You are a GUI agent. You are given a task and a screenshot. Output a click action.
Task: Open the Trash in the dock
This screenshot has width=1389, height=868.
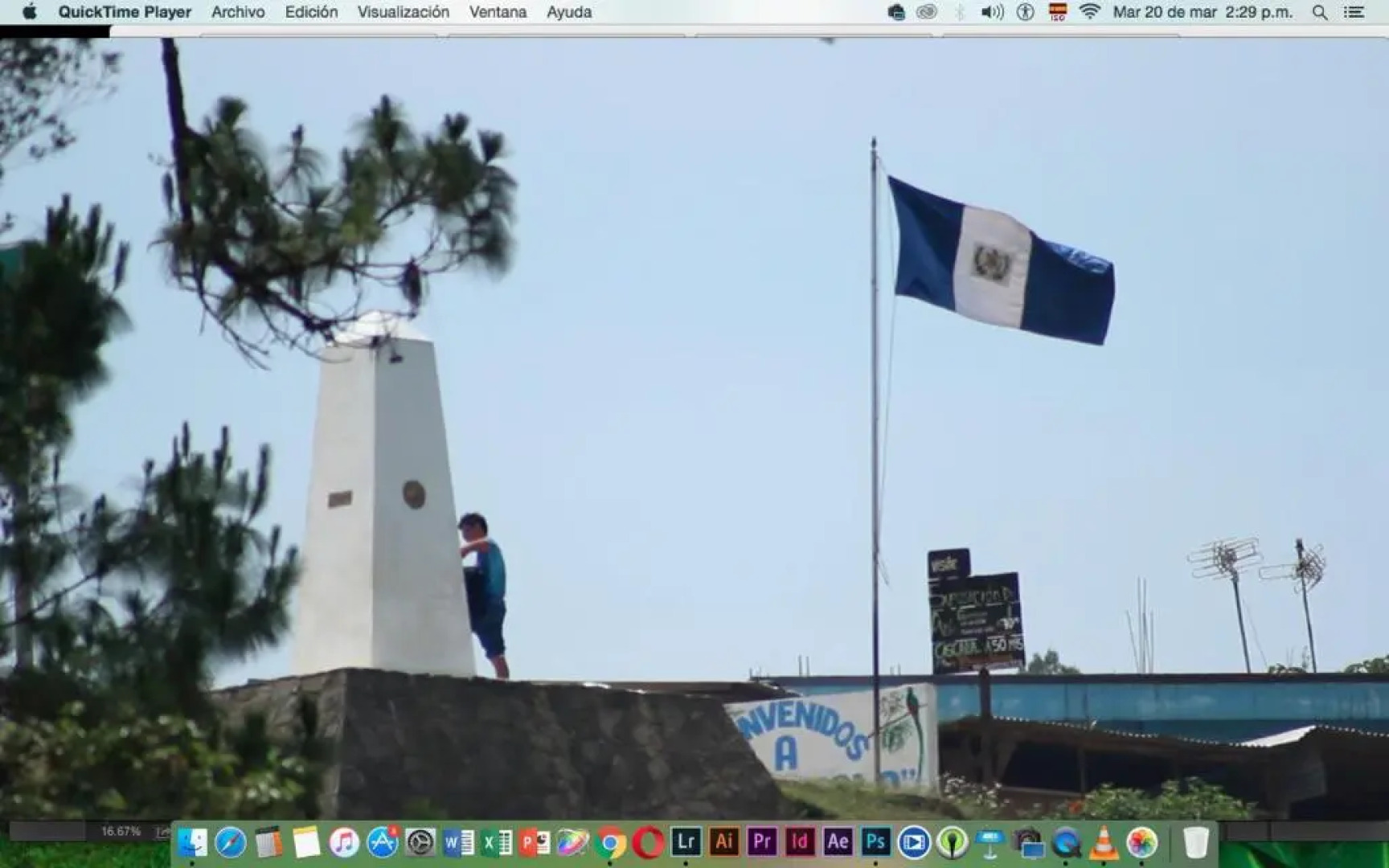[1195, 843]
